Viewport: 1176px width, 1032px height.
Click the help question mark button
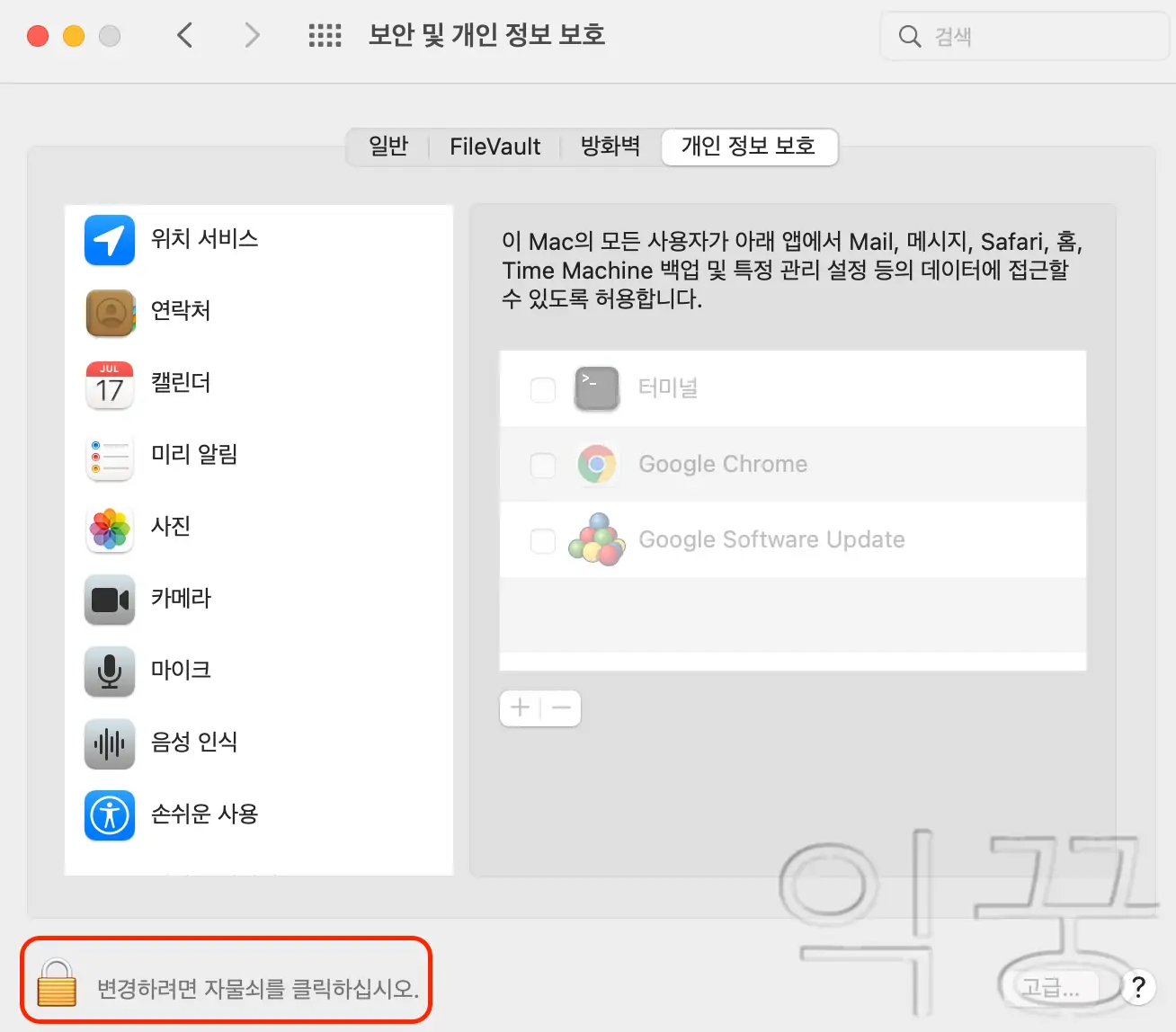tap(1138, 987)
